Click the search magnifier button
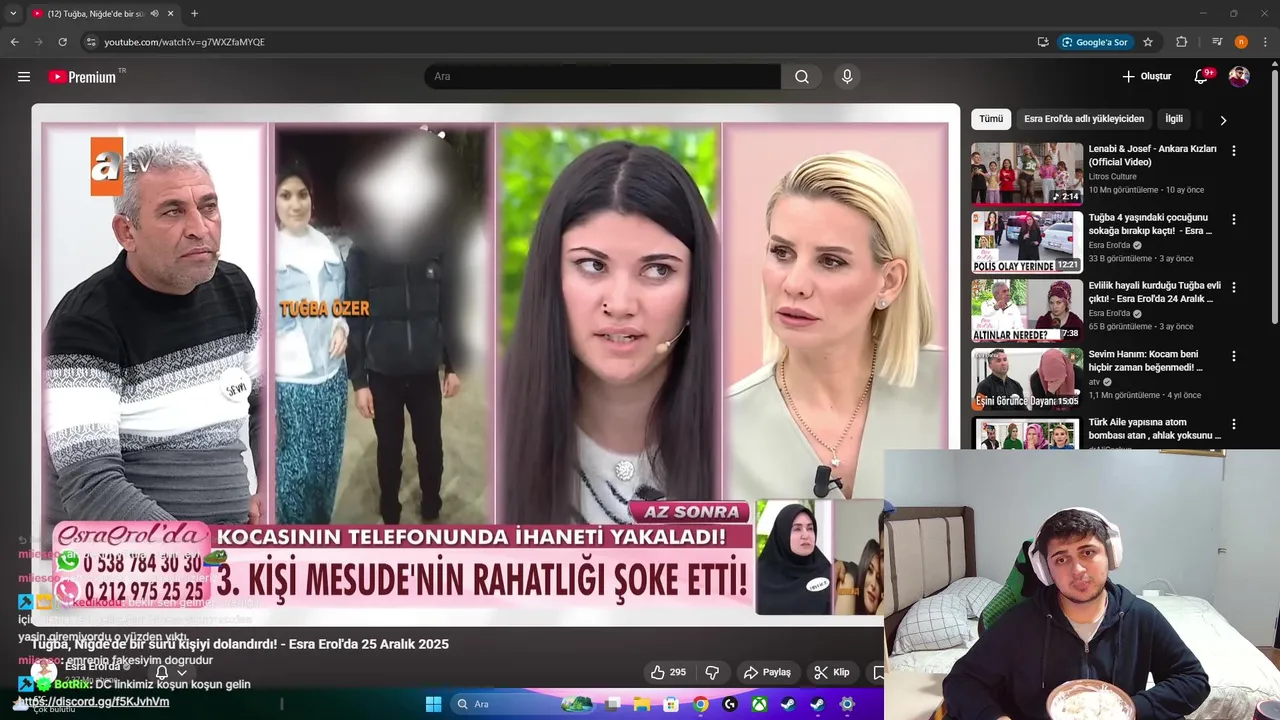 802,77
